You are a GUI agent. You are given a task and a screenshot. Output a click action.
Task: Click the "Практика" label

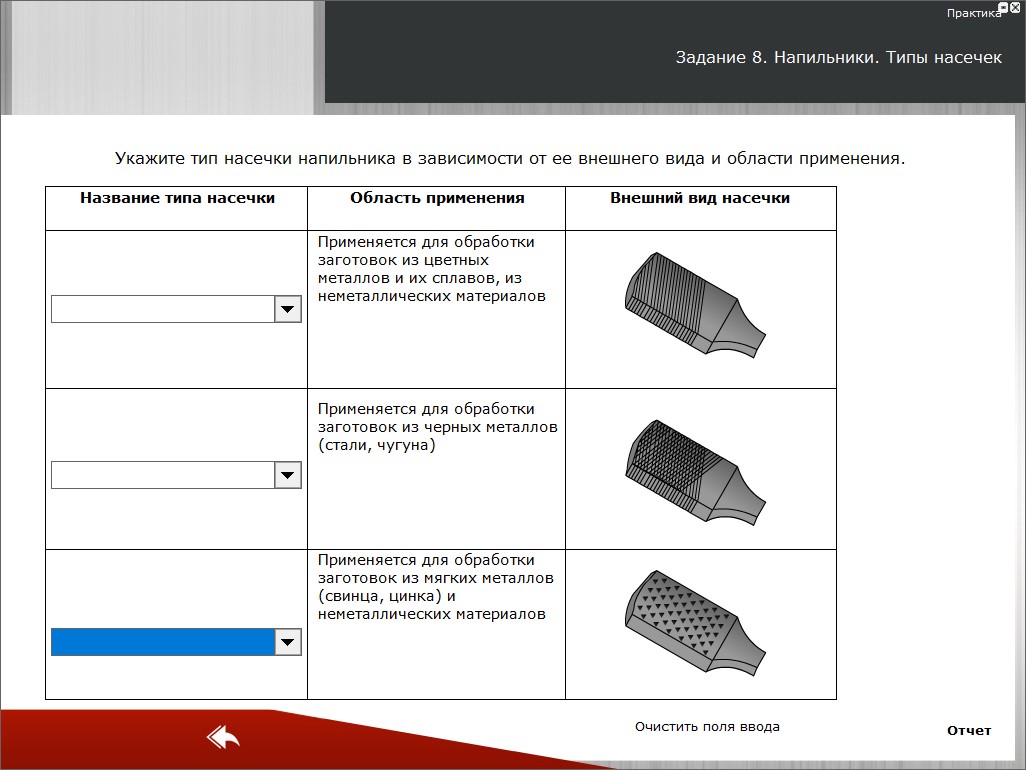pos(972,14)
